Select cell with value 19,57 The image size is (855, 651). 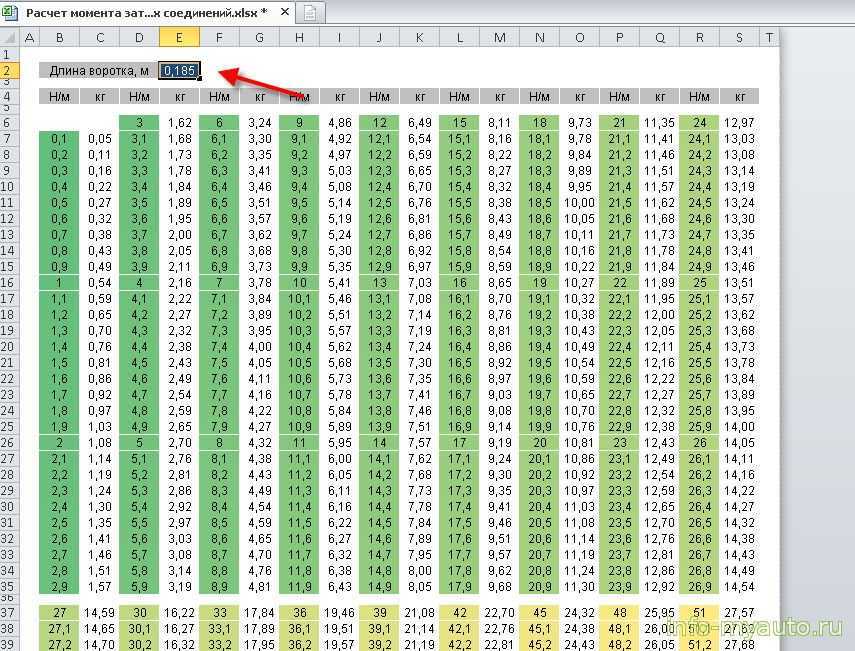point(340,644)
